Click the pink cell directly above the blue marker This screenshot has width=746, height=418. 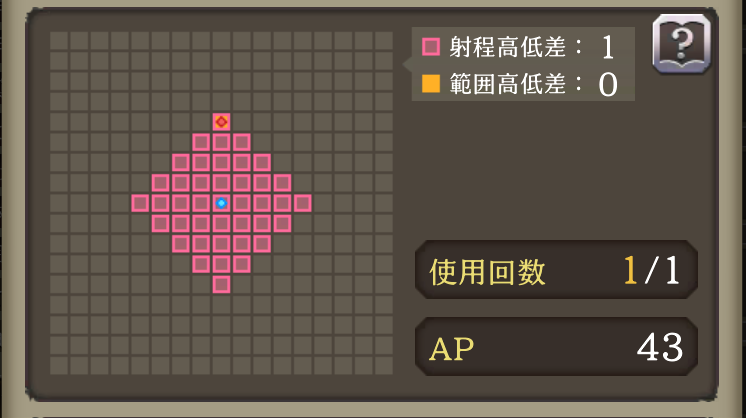click(x=221, y=183)
